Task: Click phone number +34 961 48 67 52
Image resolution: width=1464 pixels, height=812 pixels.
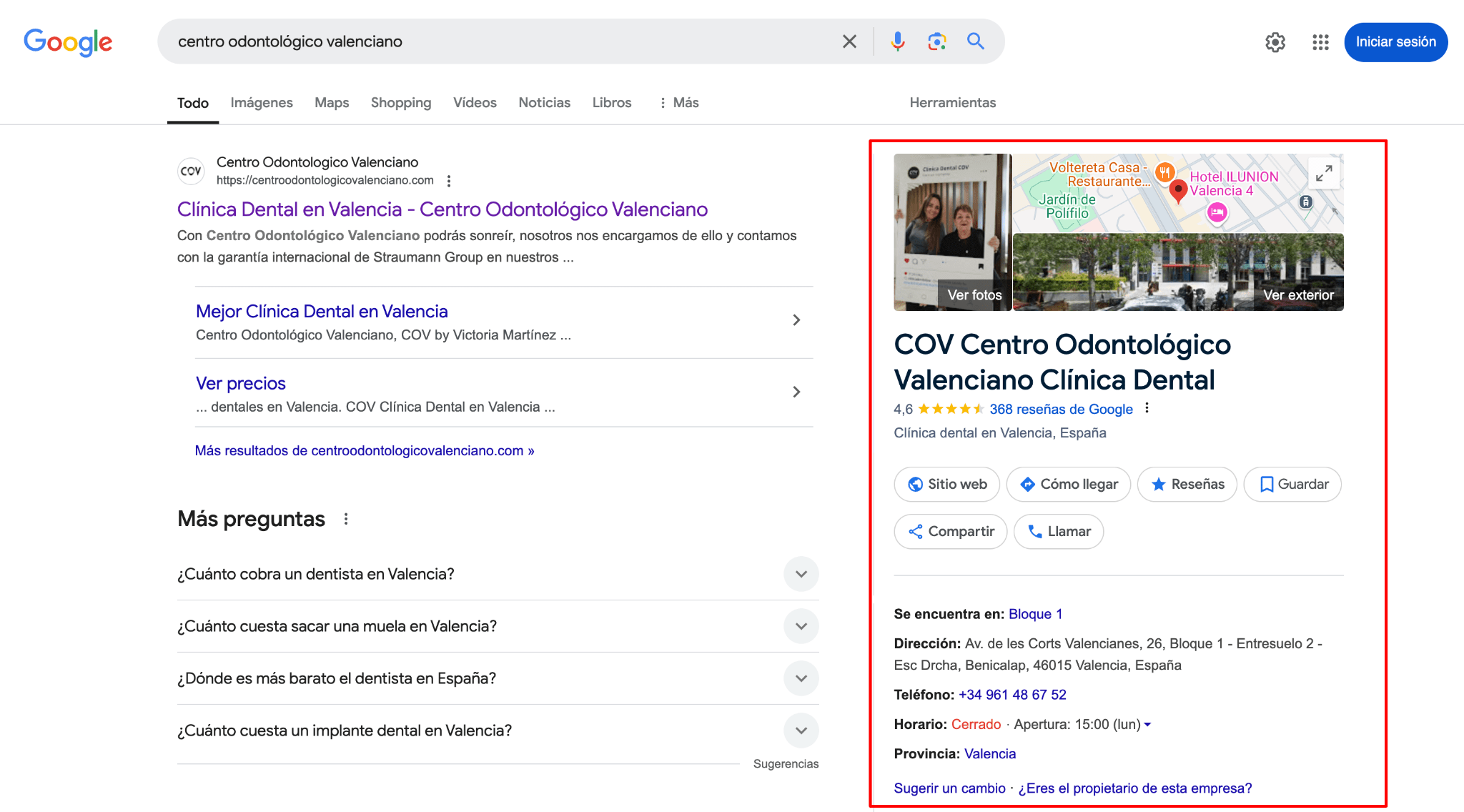Action: (1012, 695)
